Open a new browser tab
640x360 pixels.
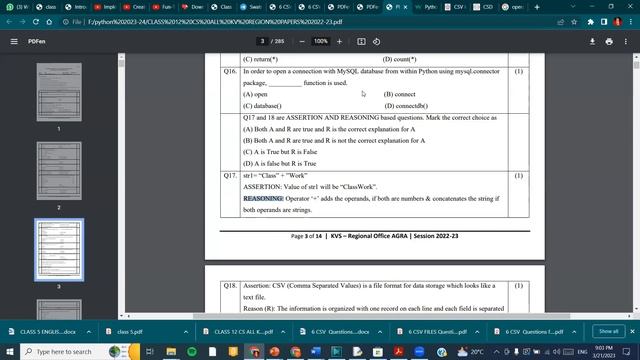tap(537, 7)
